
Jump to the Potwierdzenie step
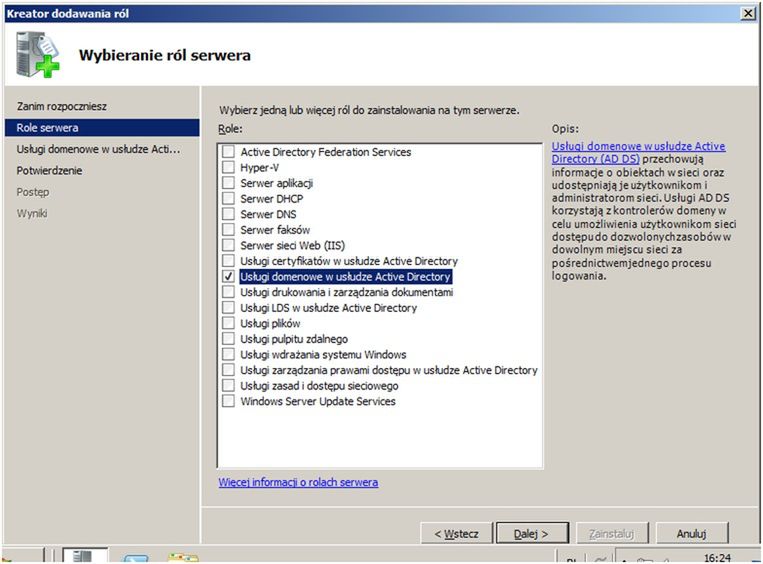point(49,170)
